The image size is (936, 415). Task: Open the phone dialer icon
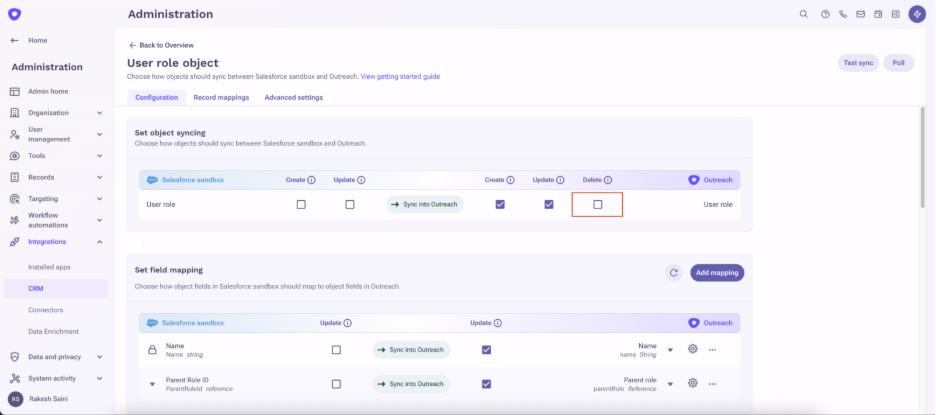843,14
